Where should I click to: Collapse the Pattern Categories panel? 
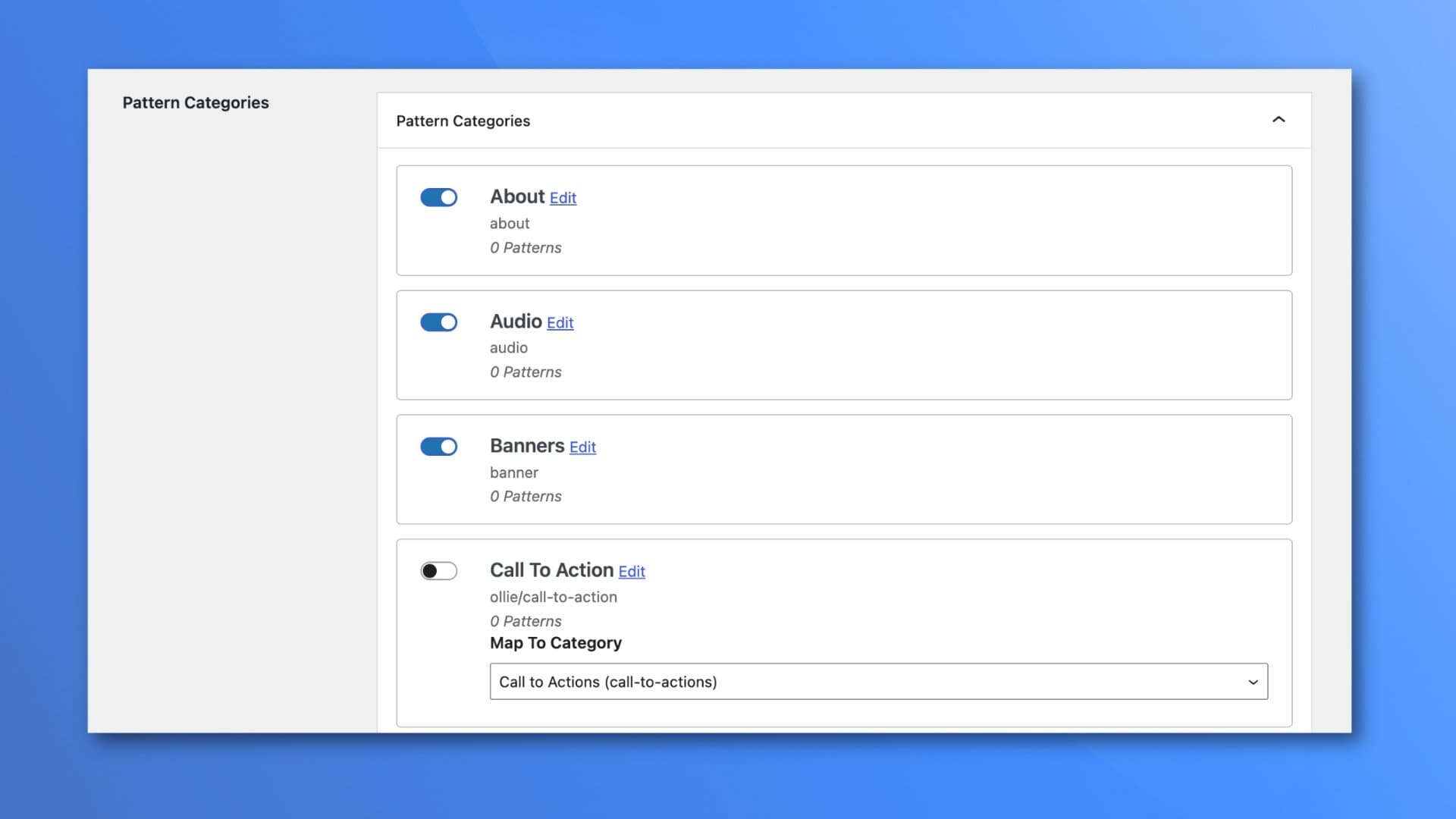tap(1279, 120)
